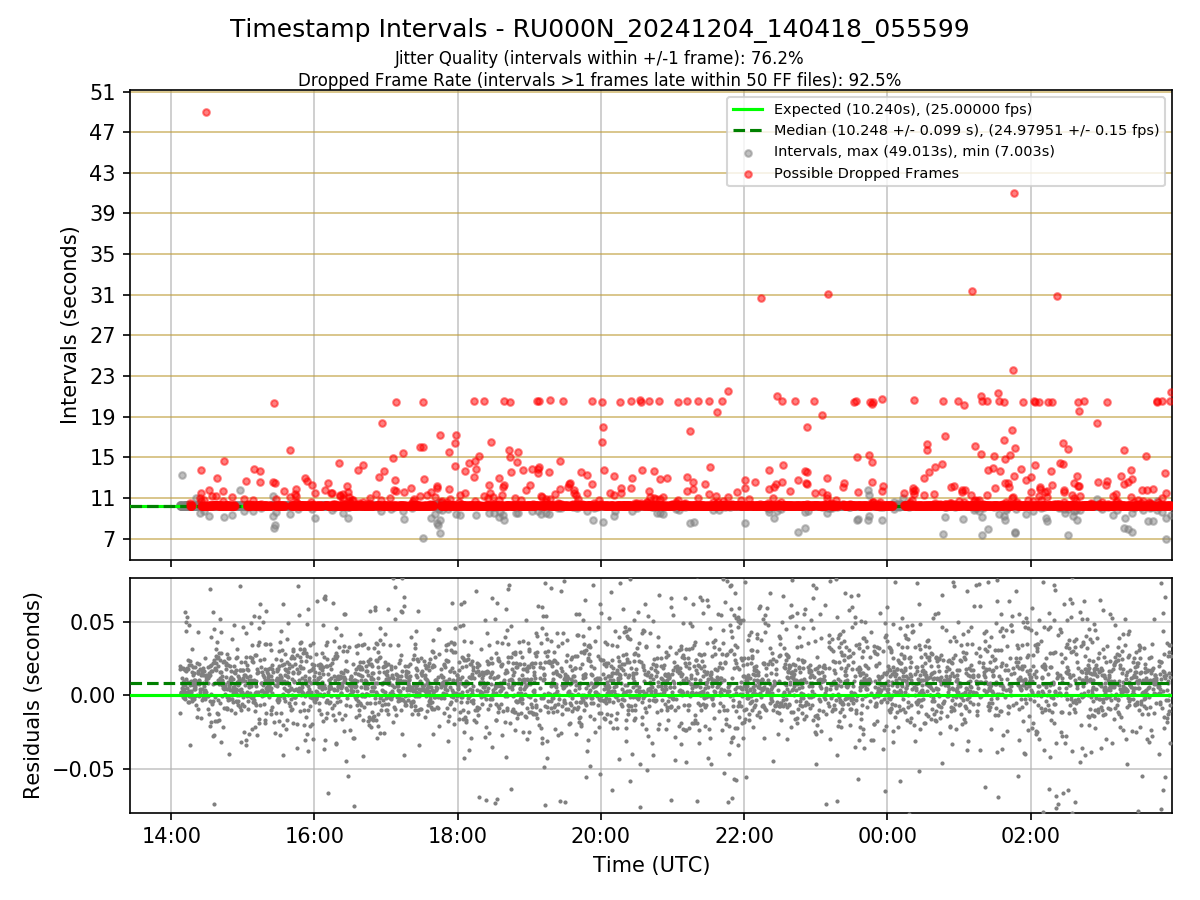This screenshot has width=1200, height=900.
Task: Select the 'Jitter Quality' 76.2% subtitle line
Action: pos(599,58)
